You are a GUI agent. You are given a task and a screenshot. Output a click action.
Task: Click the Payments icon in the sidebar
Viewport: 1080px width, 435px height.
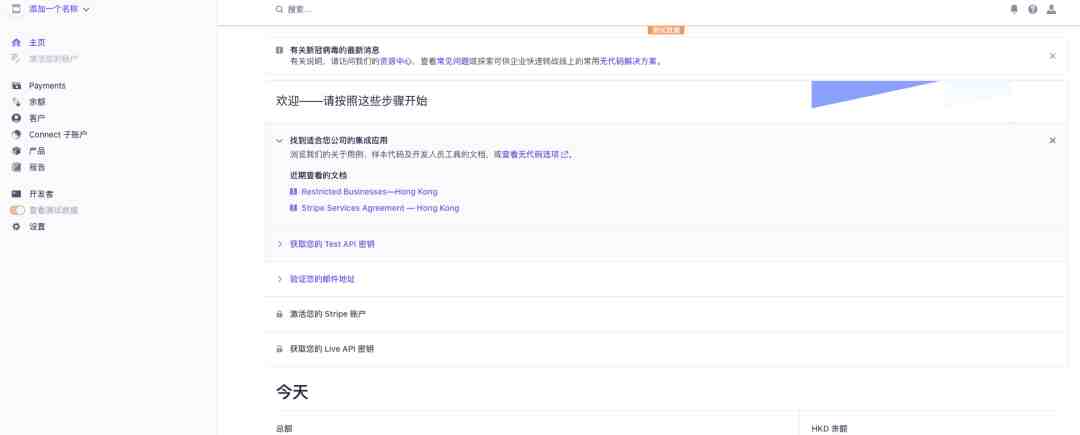point(17,85)
